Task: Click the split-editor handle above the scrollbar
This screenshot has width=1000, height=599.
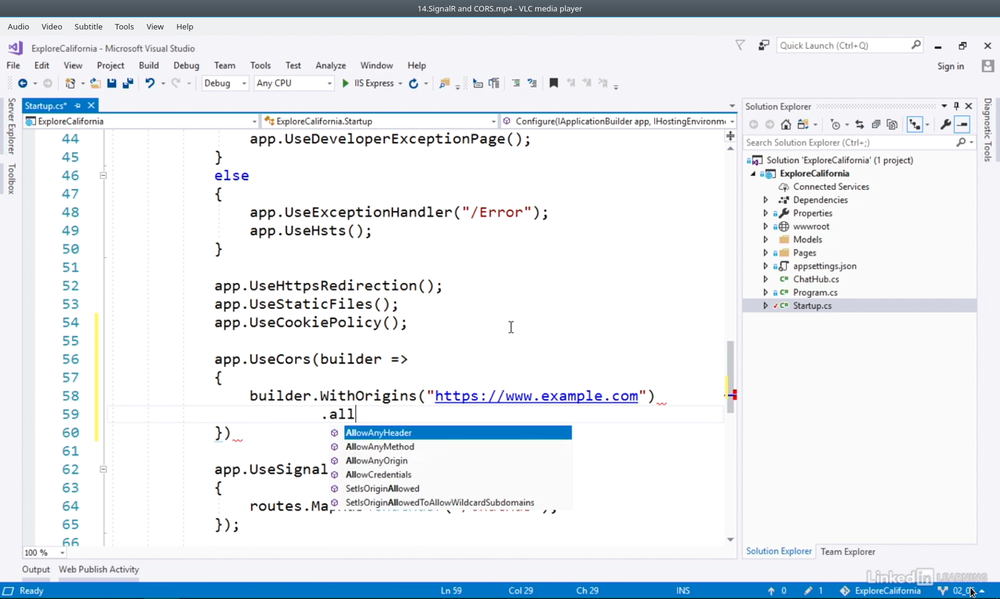Action: coord(730,136)
